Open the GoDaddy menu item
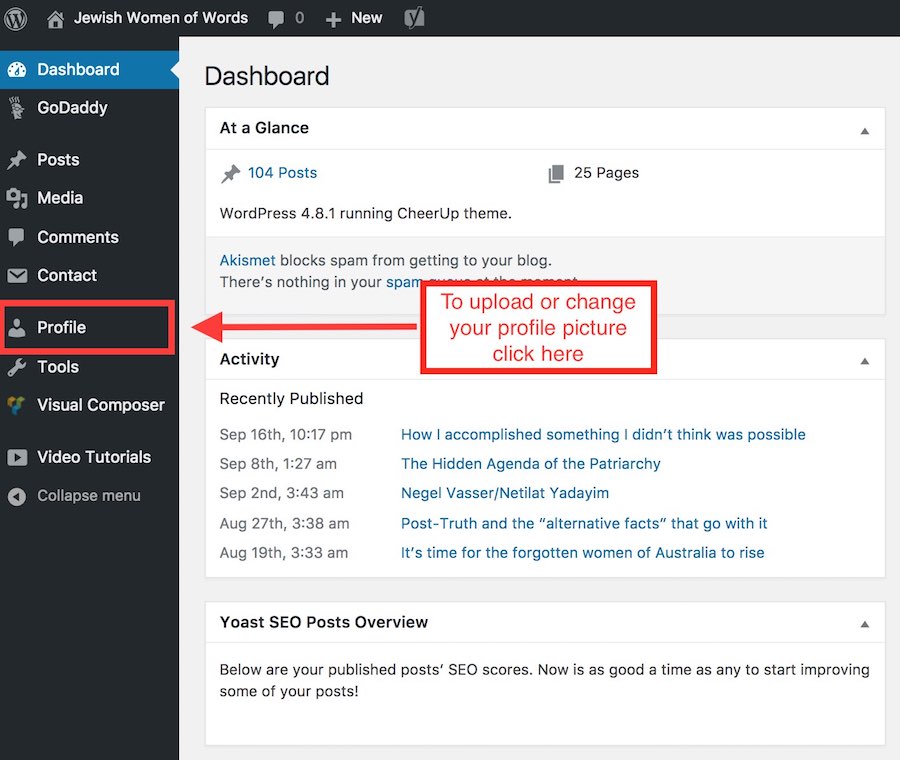Image resolution: width=900 pixels, height=760 pixels. pos(89,108)
